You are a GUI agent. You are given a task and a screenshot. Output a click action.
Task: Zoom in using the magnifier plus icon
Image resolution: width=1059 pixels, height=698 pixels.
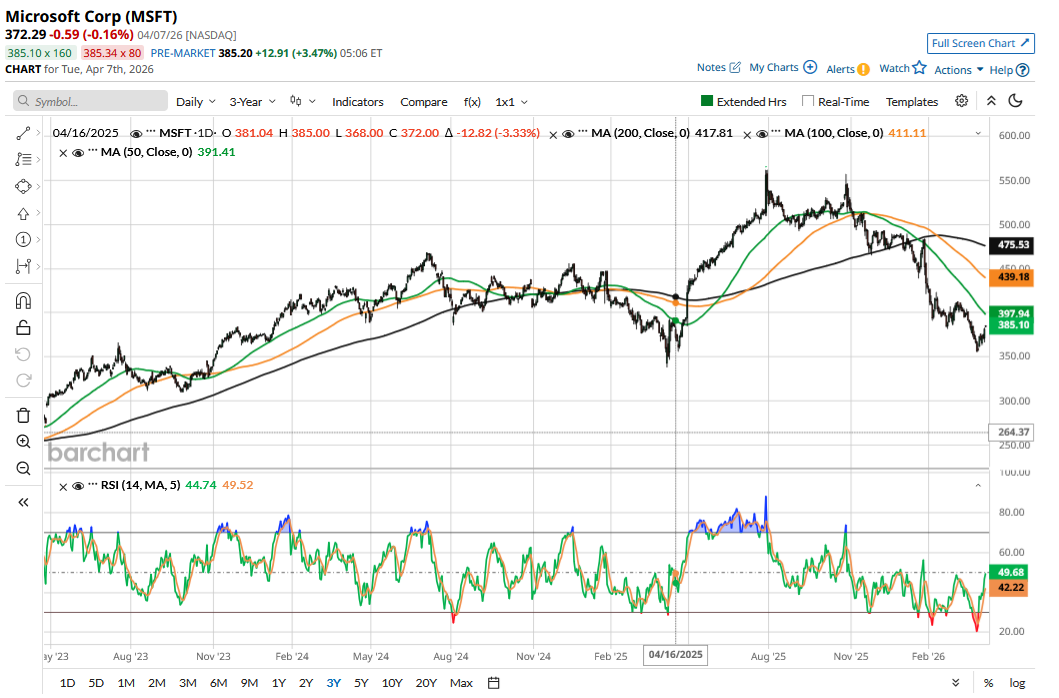click(23, 441)
